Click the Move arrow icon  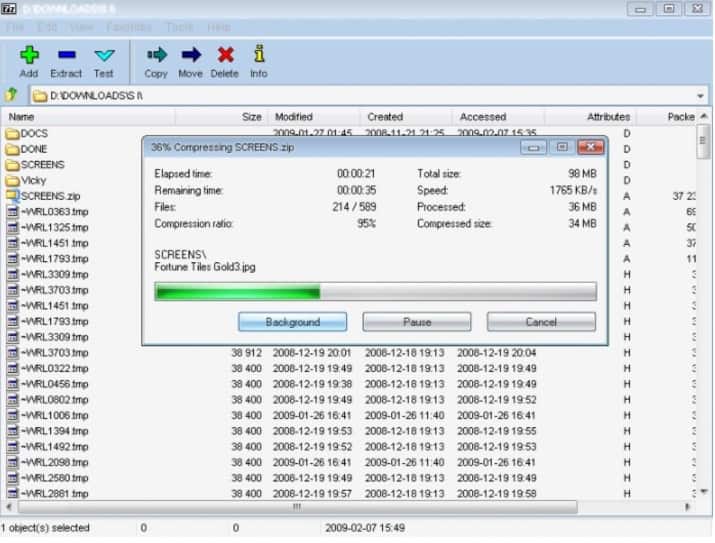point(190,56)
